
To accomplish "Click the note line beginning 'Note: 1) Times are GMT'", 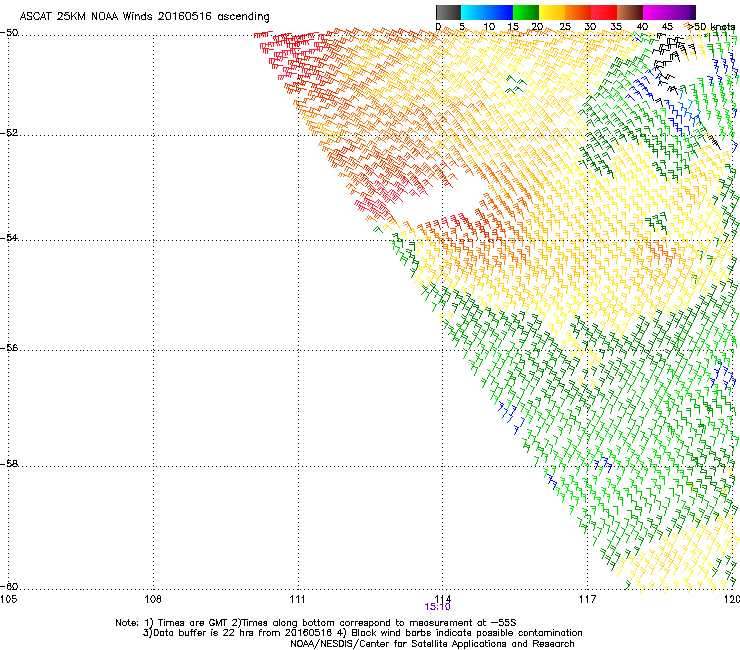I will click(x=316, y=623).
